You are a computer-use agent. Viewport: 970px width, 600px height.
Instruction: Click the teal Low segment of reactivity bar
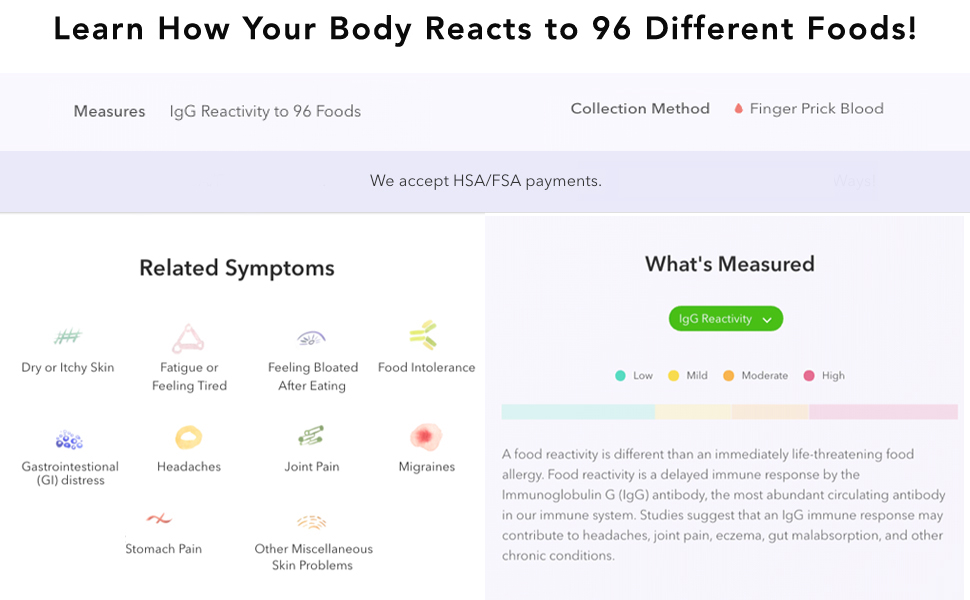pyautogui.click(x=577, y=411)
